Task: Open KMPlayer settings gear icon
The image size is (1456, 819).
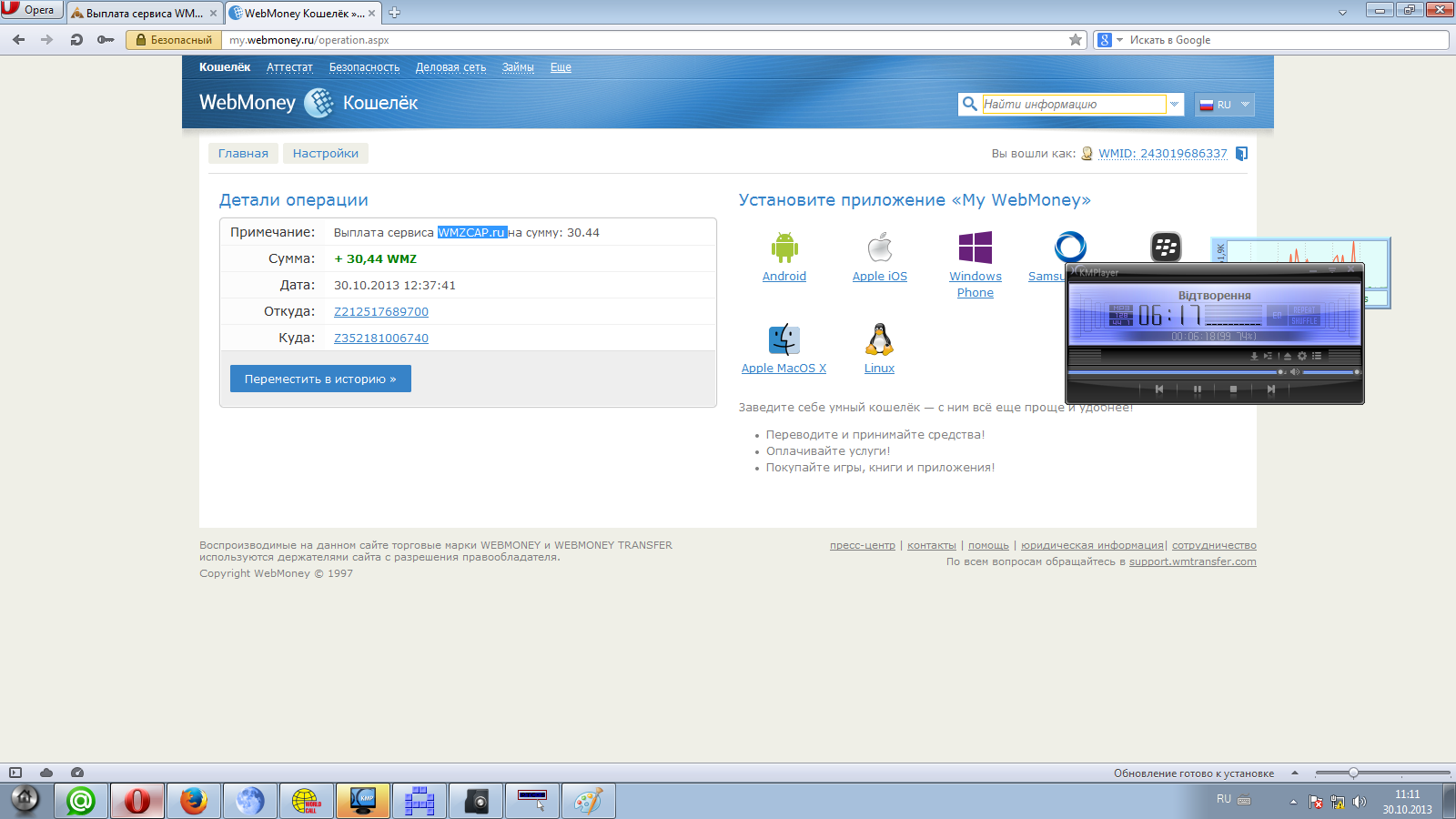Action: coord(1301,356)
